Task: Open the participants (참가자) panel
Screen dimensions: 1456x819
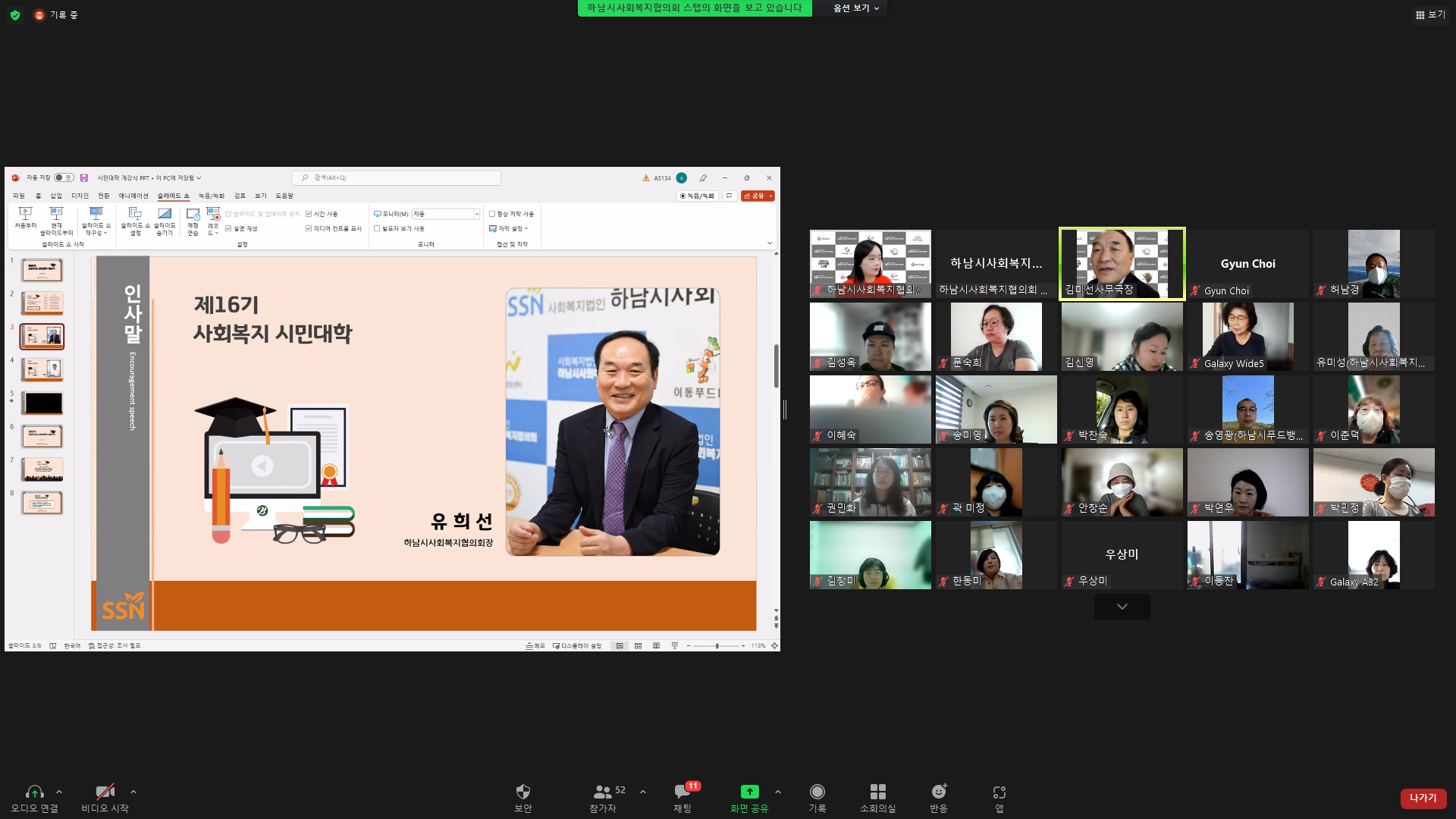Action: (x=603, y=792)
